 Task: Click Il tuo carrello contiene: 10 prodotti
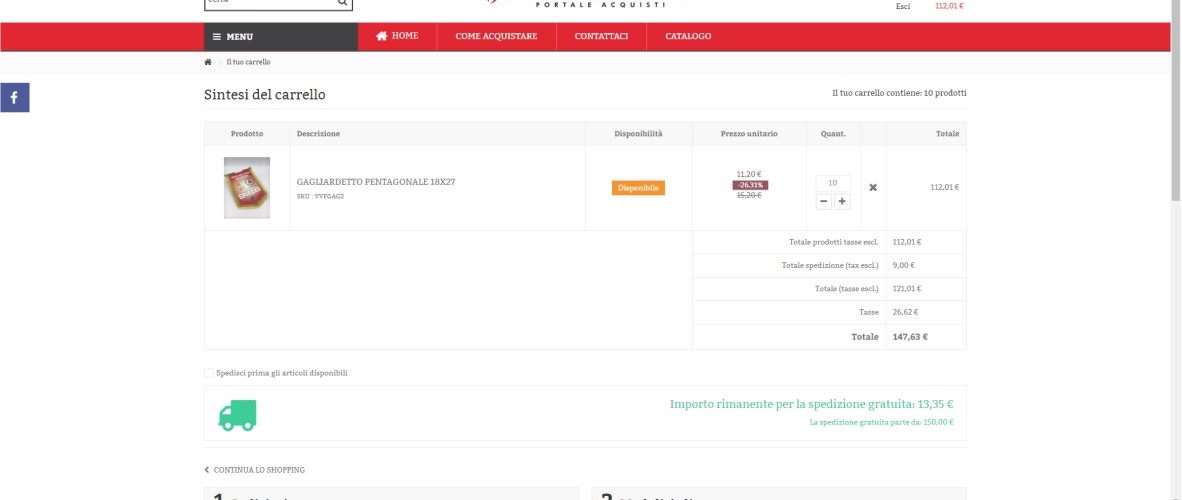tap(899, 94)
